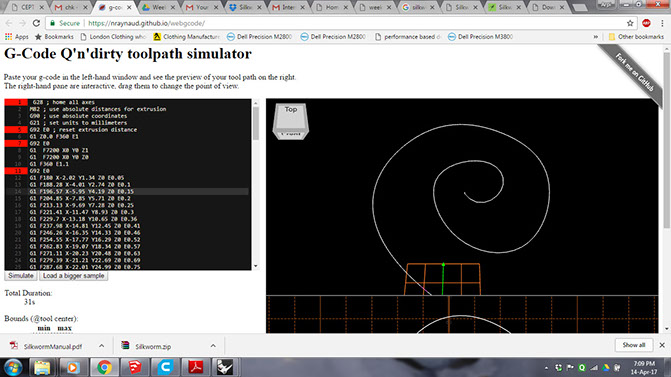Click red line number 7 marker
This screenshot has width=671, height=377.
click(x=16, y=143)
